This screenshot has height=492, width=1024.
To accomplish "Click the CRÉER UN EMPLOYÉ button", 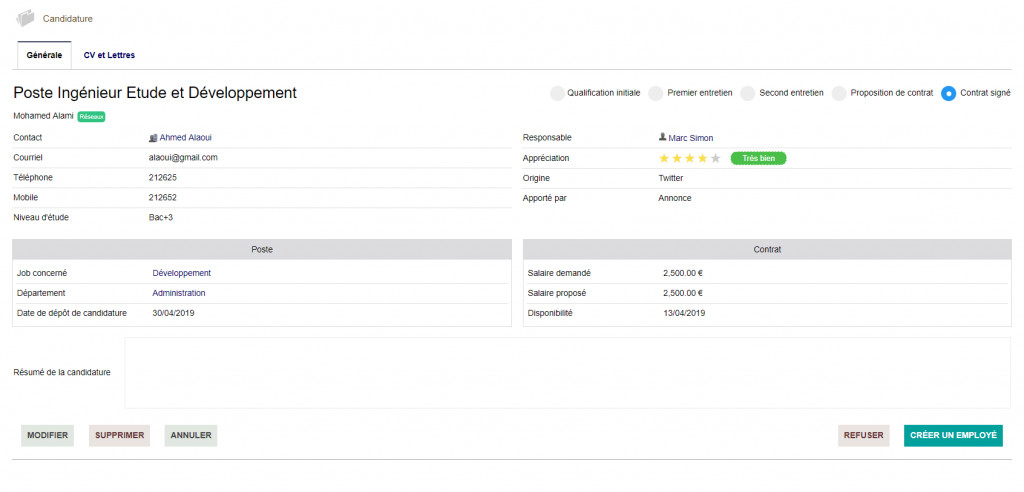I will coord(952,435).
